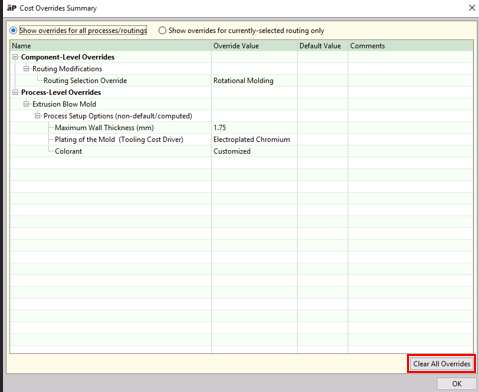Click Process Setup Options (non-default/computed) label
Screen dimensions: 479x392
(x=118, y=116)
